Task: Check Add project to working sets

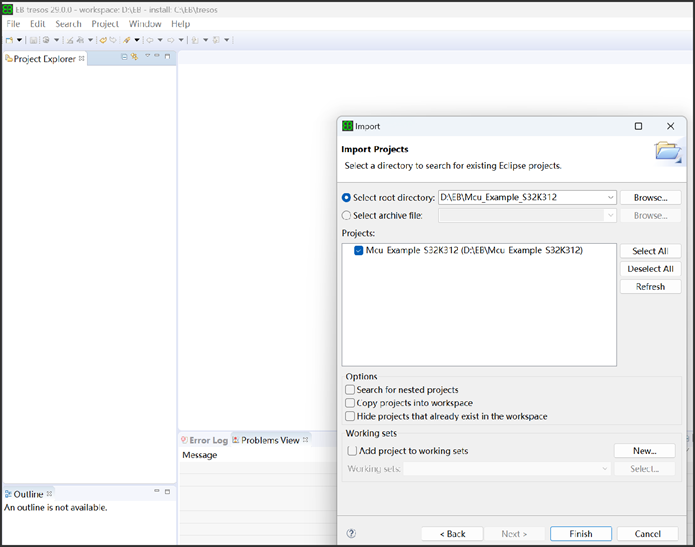Action: point(352,451)
